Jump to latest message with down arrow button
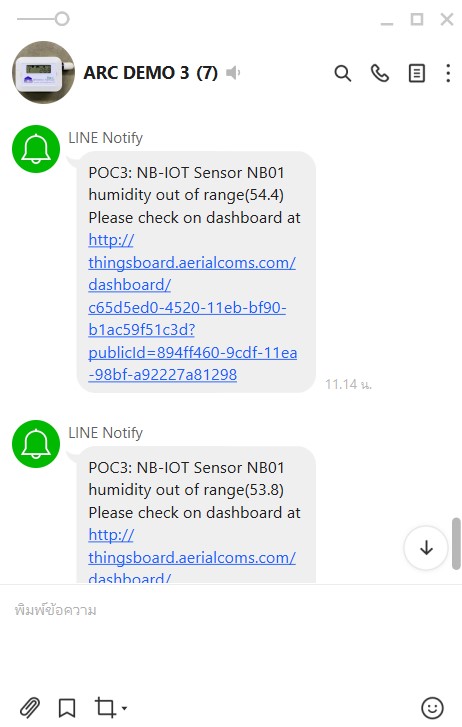Image resolution: width=462 pixels, height=727 pixels. tap(426, 548)
